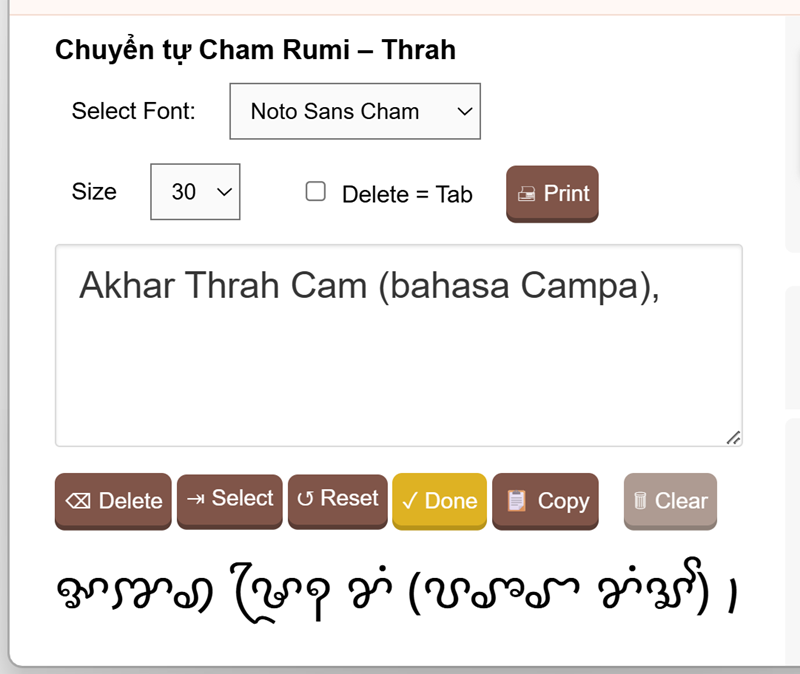800x674 pixels.
Task: Click the text area resize grip handle
Action: [x=733, y=437]
